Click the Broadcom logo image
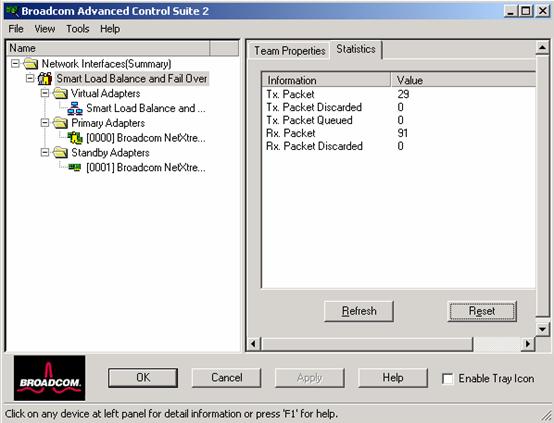Image resolution: width=554 pixels, height=423 pixels. [x=49, y=378]
